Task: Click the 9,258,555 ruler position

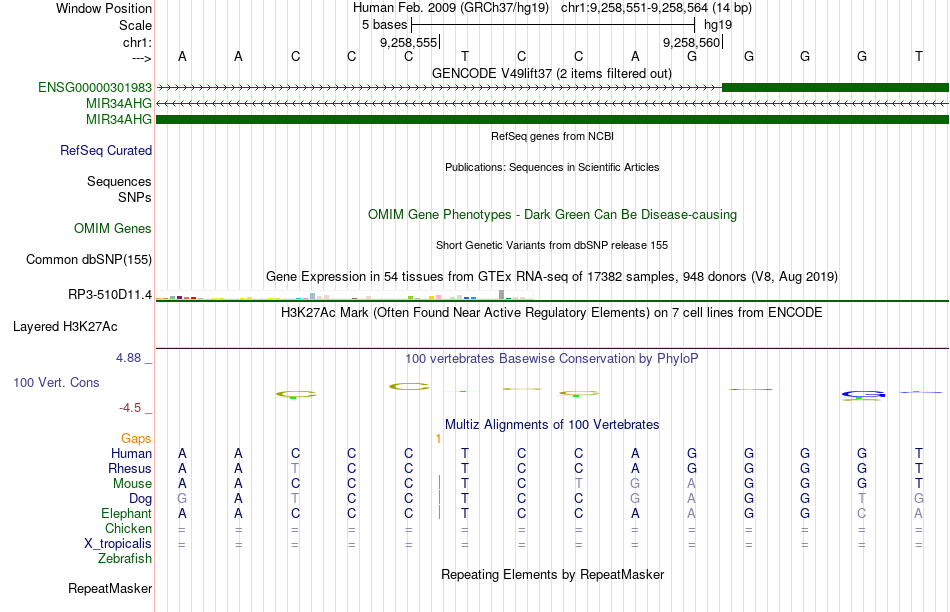Action: tap(408, 42)
